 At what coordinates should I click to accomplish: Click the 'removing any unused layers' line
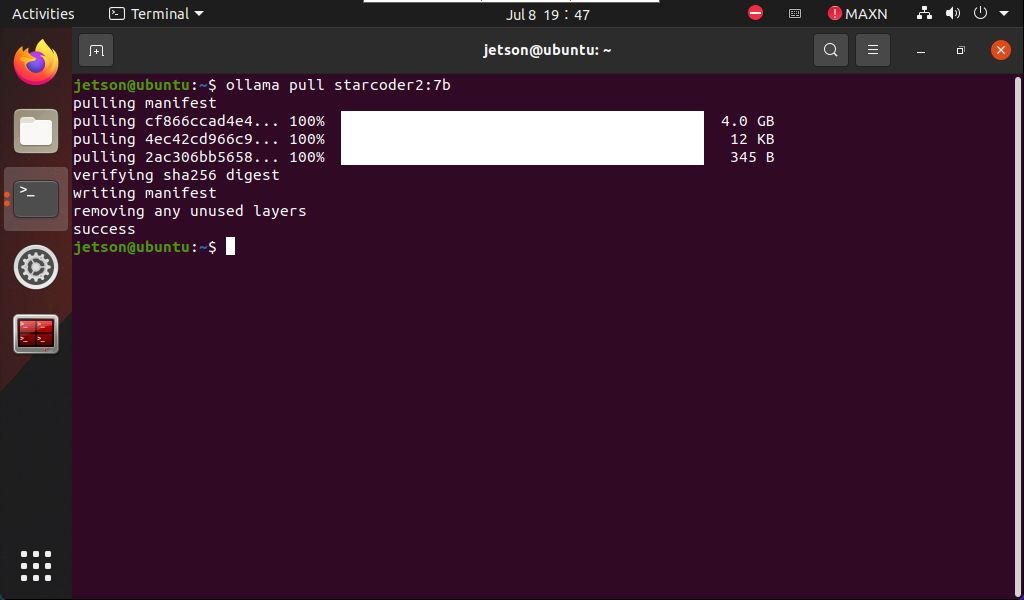(189, 211)
